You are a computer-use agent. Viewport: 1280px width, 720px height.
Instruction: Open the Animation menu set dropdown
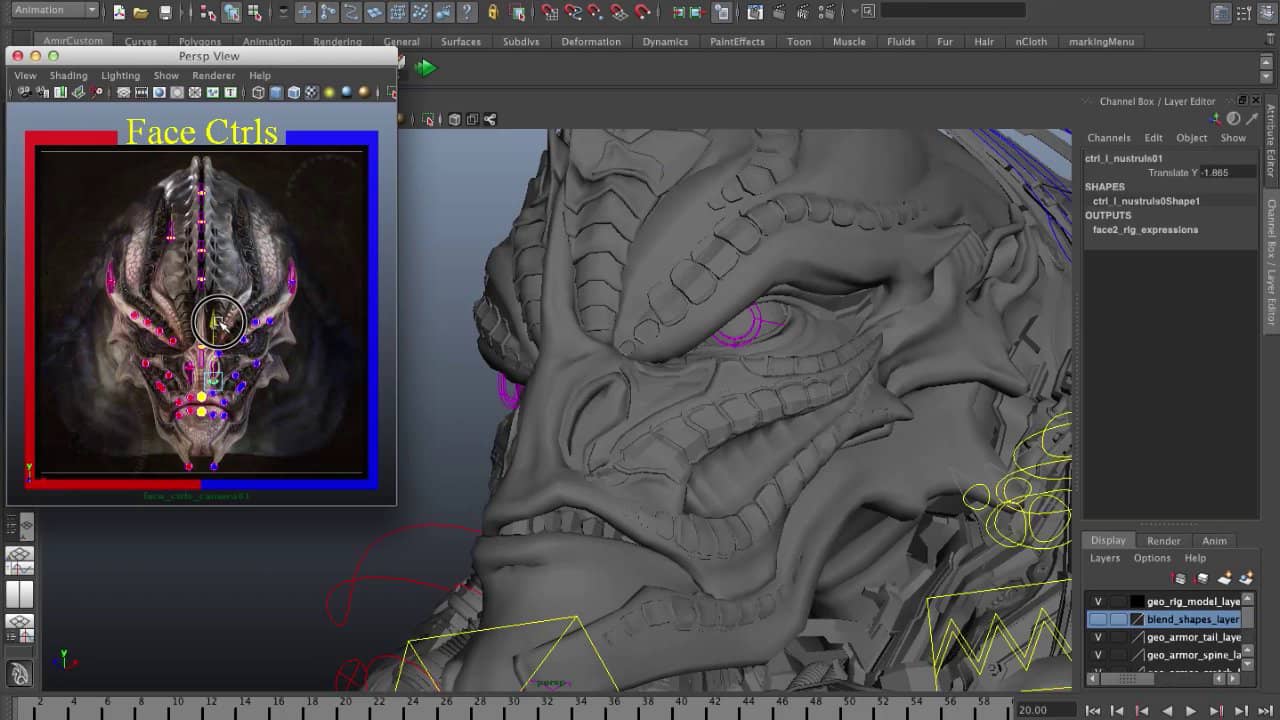(x=56, y=10)
